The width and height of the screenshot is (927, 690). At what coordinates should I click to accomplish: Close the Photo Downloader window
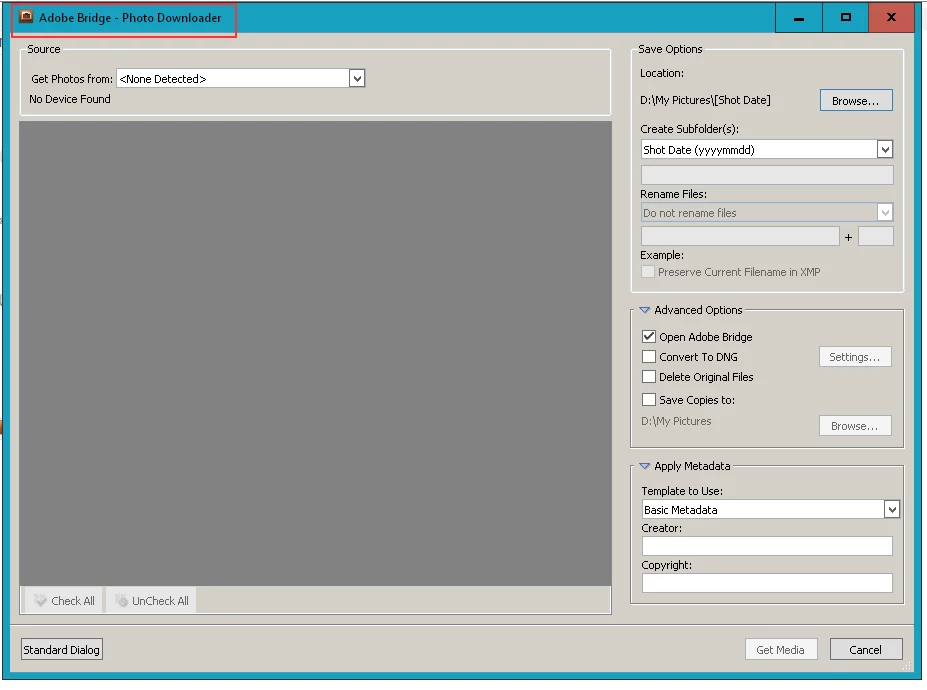click(x=891, y=18)
